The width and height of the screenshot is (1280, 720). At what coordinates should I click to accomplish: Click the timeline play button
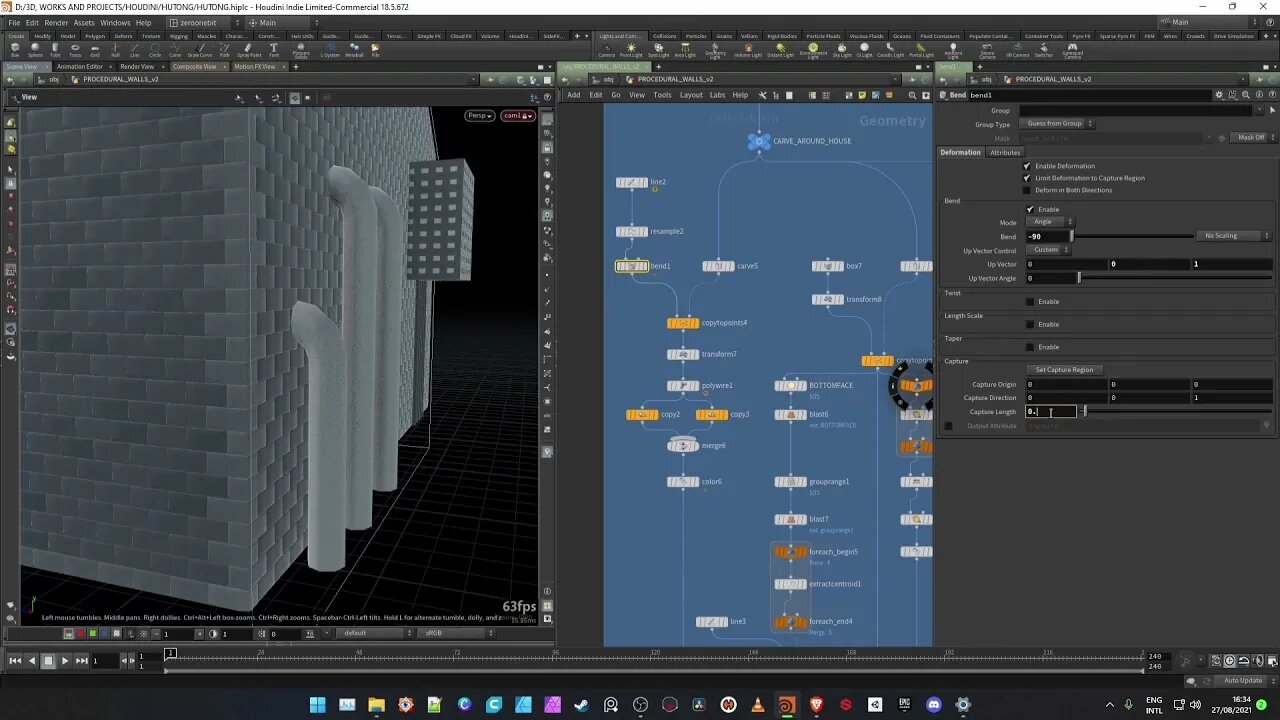pos(65,660)
